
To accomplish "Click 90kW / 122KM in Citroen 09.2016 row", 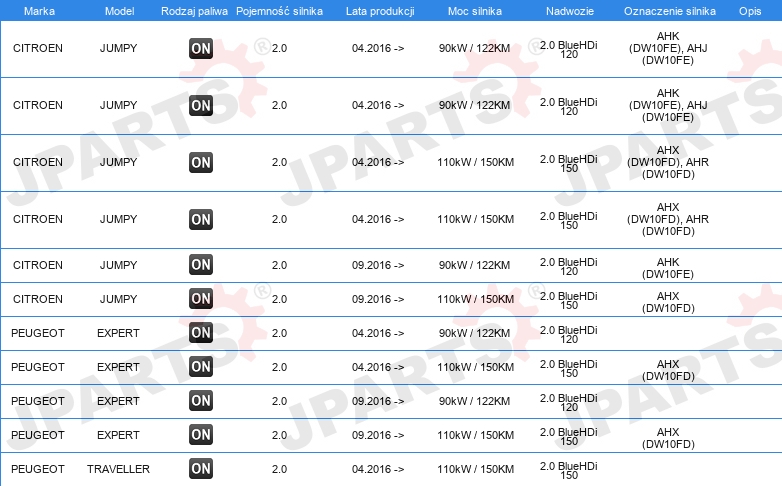I will coord(474,265).
